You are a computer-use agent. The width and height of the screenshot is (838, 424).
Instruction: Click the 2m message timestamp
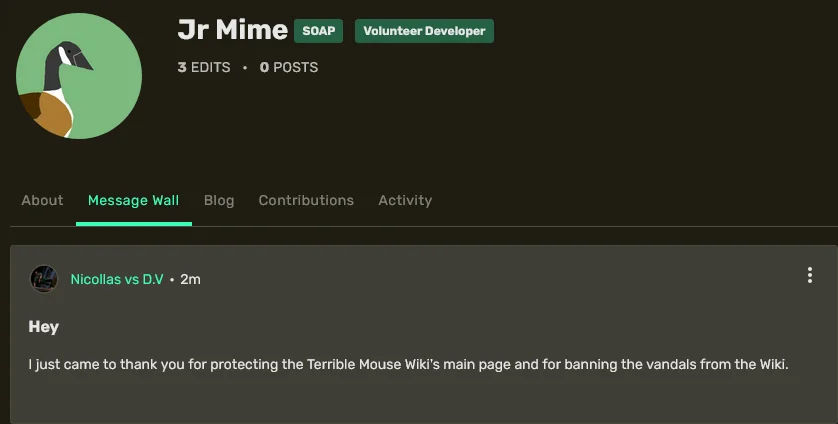point(190,279)
